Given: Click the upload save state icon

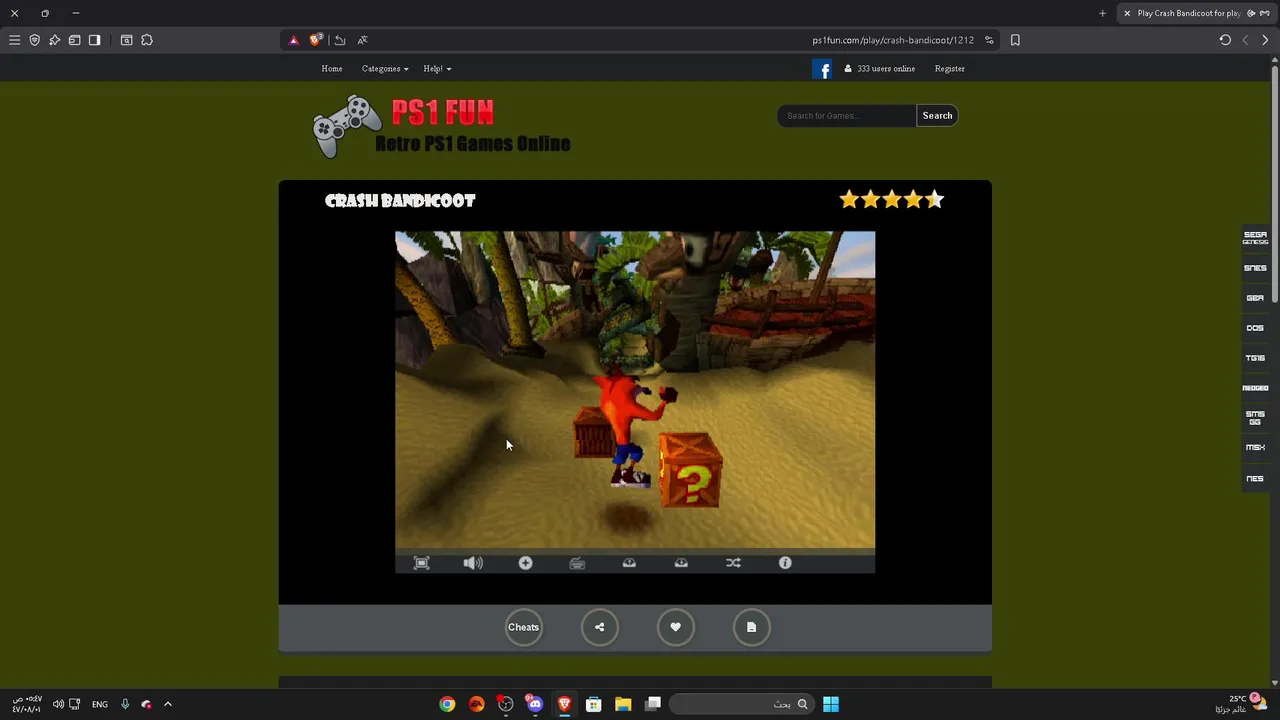Looking at the screenshot, I should (629, 563).
